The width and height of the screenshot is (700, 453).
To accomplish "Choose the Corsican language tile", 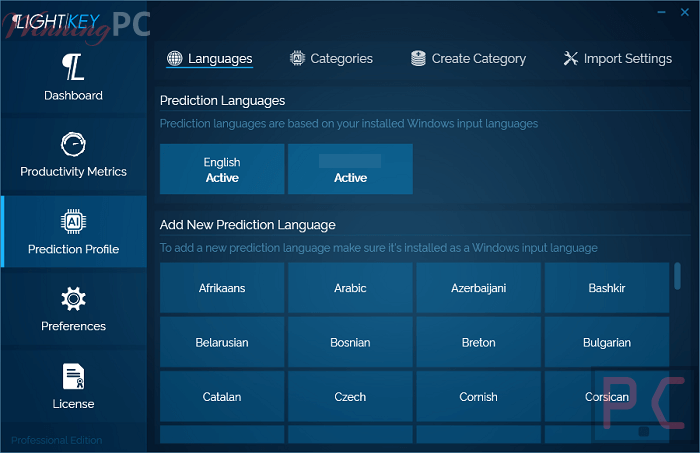I will [607, 396].
